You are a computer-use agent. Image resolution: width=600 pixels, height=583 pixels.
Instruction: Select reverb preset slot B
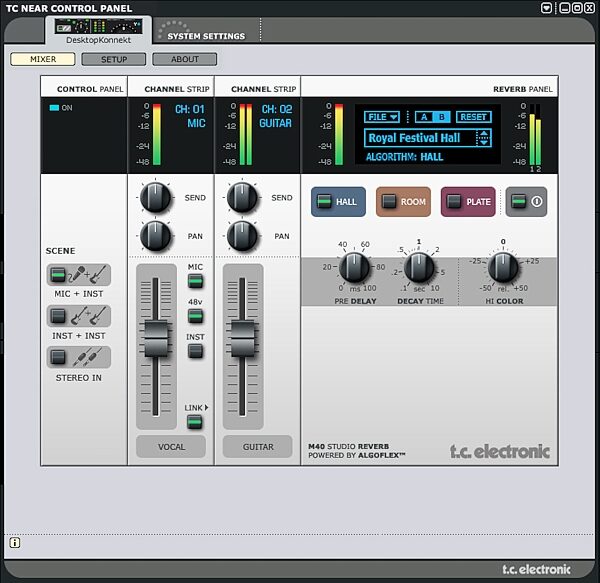[442, 117]
